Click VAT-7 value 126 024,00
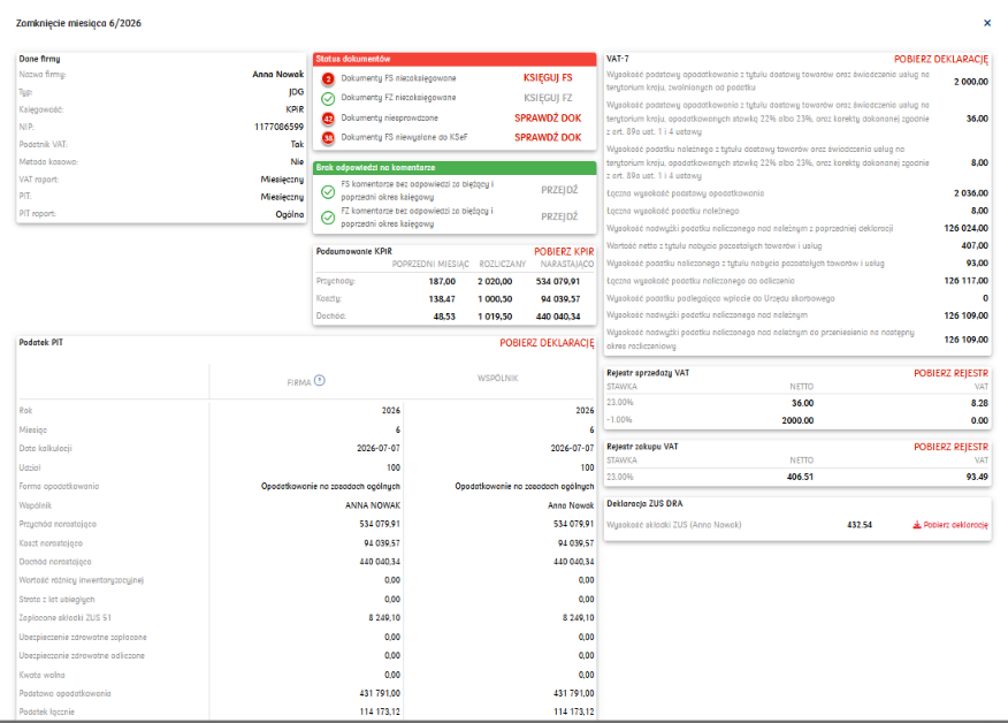 click(x=966, y=228)
